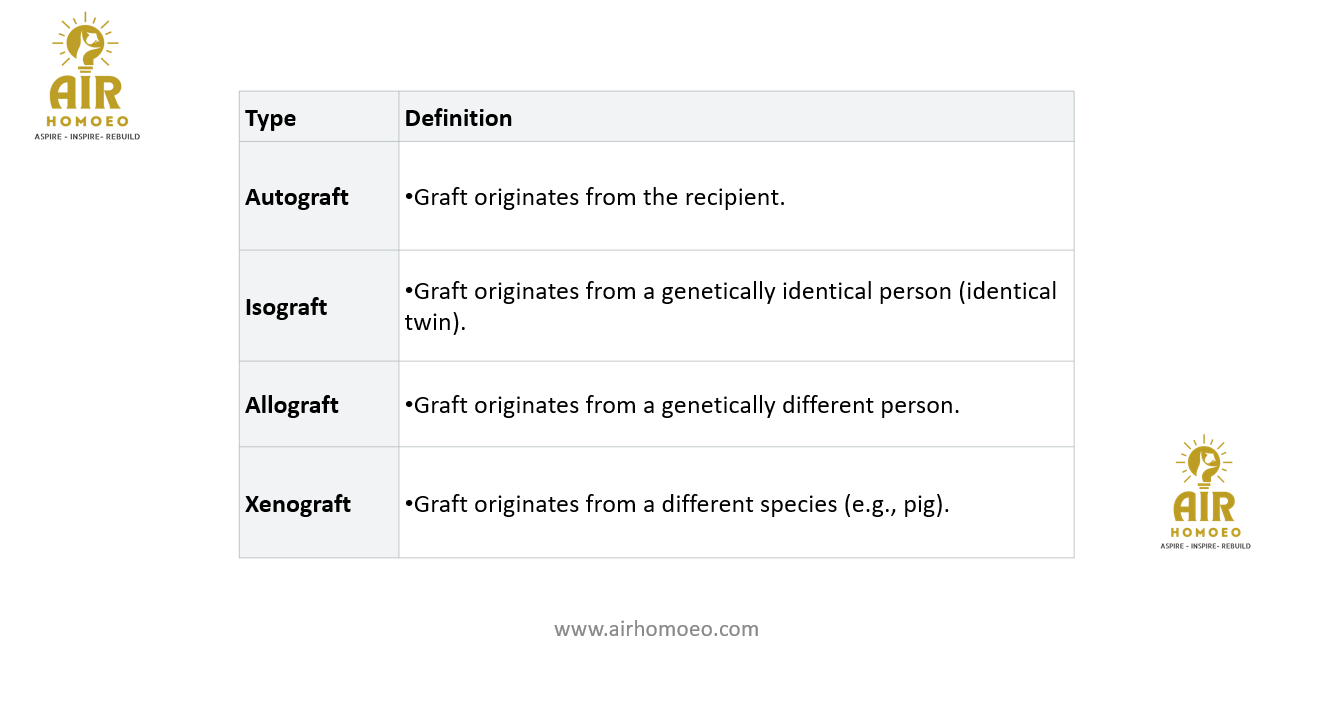Click the Isograft table cell
This screenshot has height=722, width=1342.
point(286,307)
